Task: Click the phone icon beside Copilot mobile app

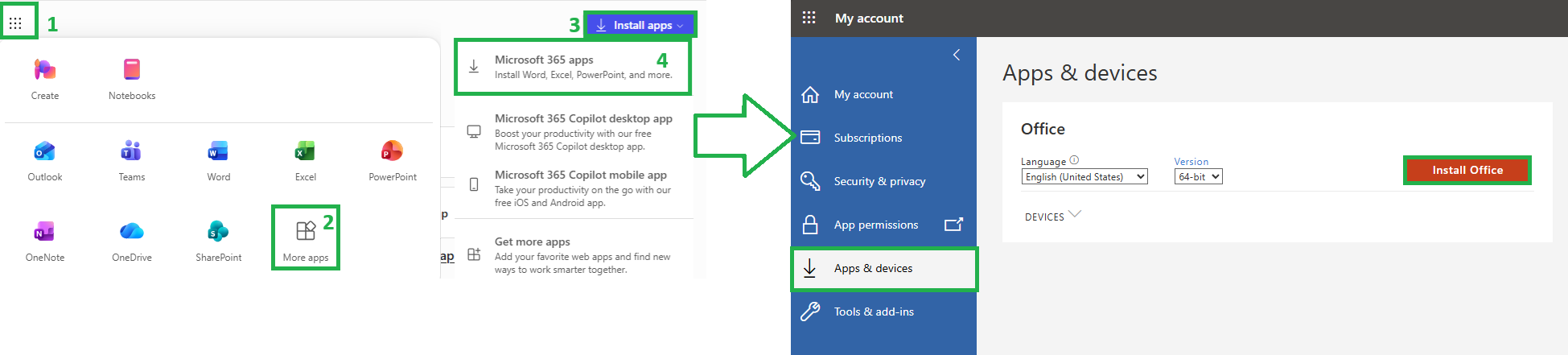Action: pyautogui.click(x=475, y=184)
